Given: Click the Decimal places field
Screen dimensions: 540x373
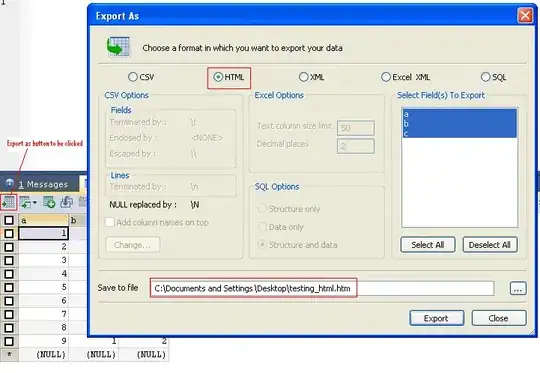Looking at the screenshot, I should click(356, 146).
